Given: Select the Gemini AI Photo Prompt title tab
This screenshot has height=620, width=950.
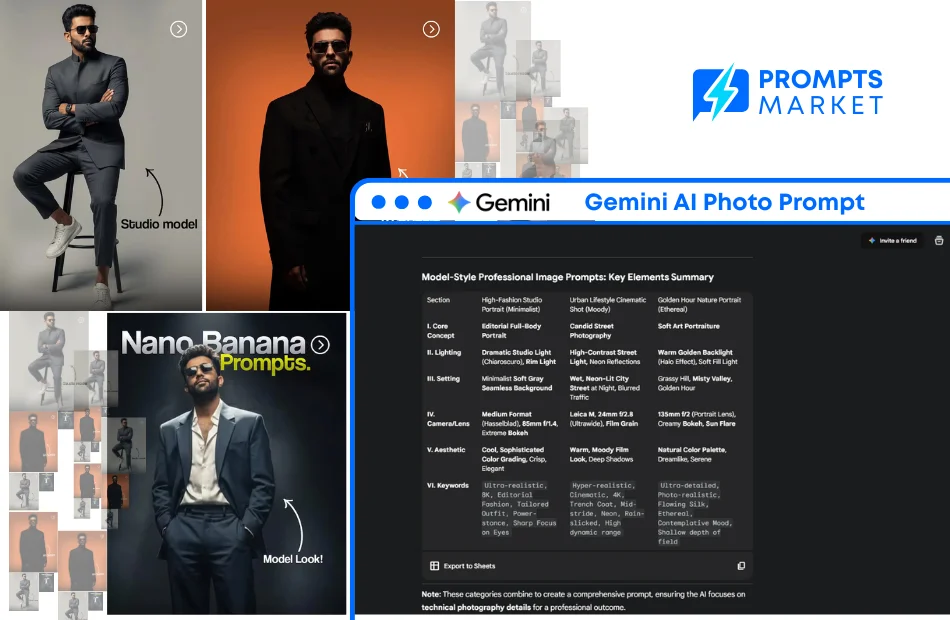Looking at the screenshot, I should (x=724, y=202).
